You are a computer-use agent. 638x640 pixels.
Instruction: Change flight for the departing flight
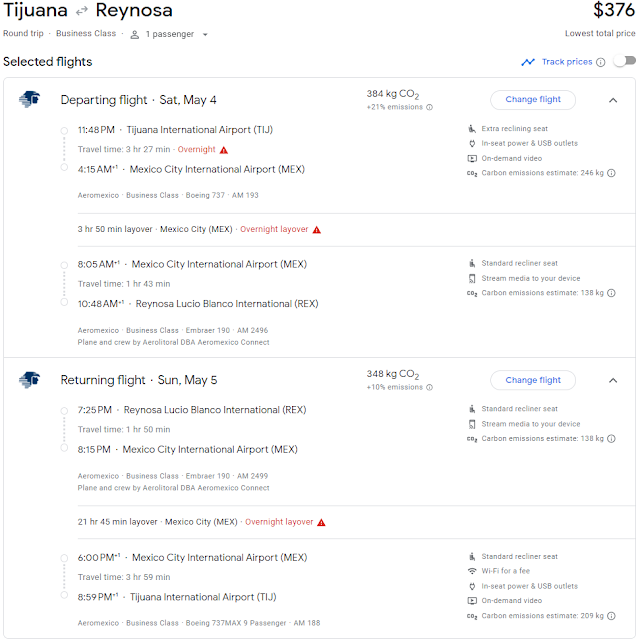(x=533, y=100)
